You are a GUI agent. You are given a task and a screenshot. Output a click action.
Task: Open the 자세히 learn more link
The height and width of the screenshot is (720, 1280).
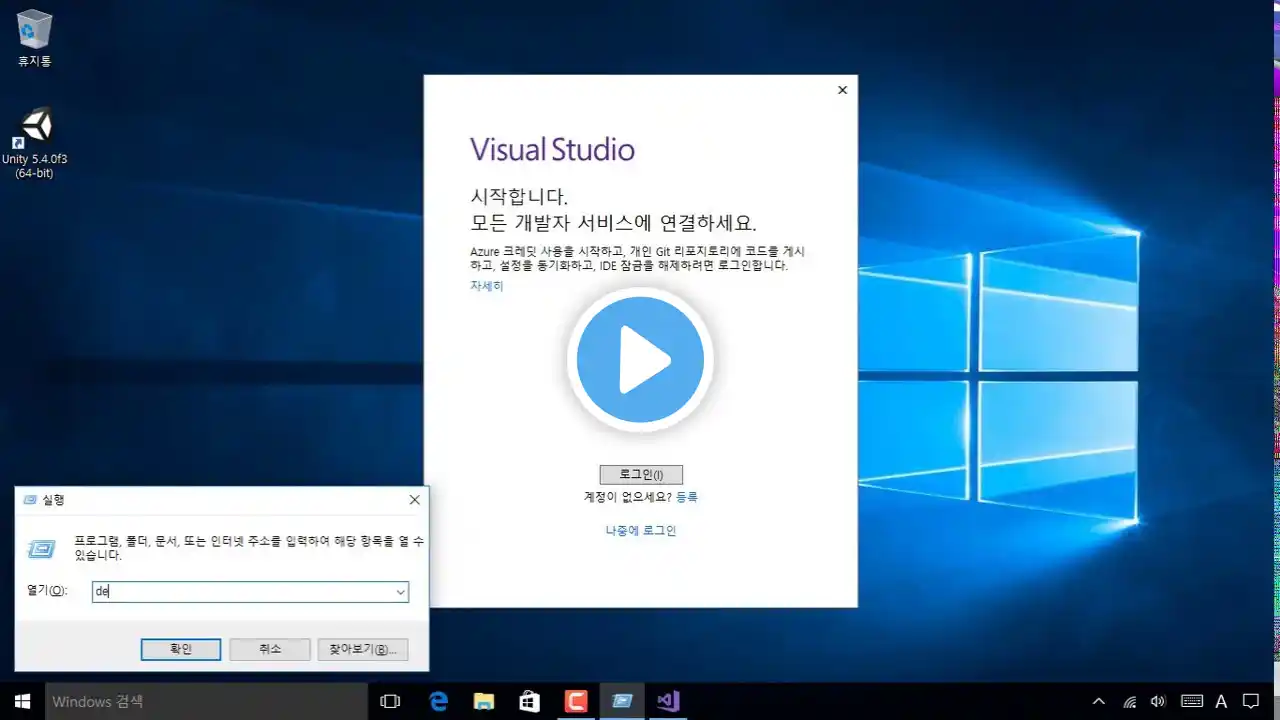point(487,286)
